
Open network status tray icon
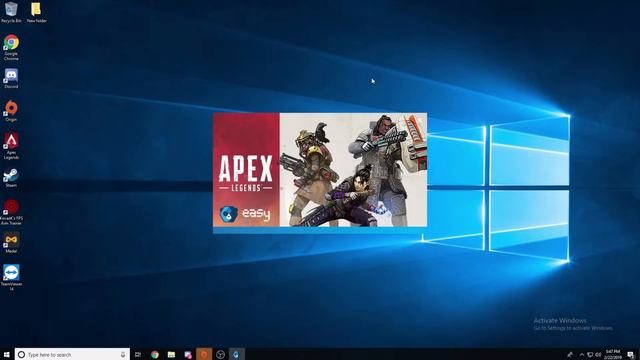pyautogui.click(x=590, y=355)
